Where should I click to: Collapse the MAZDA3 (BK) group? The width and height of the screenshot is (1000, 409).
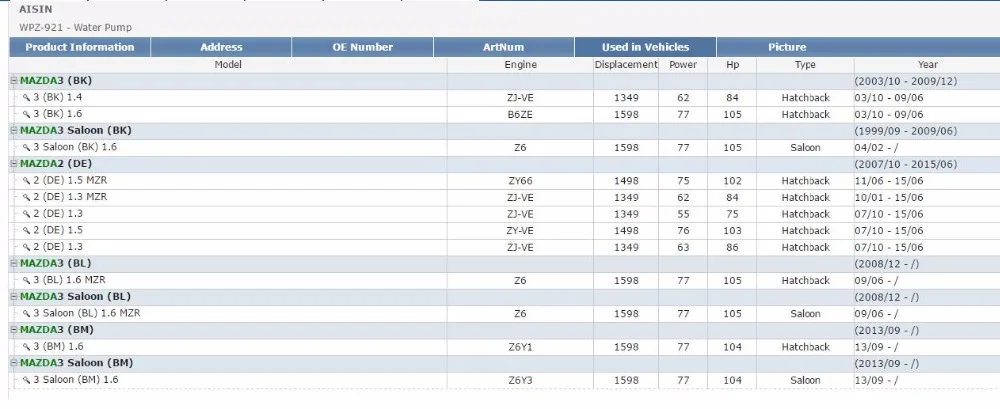click(14, 81)
